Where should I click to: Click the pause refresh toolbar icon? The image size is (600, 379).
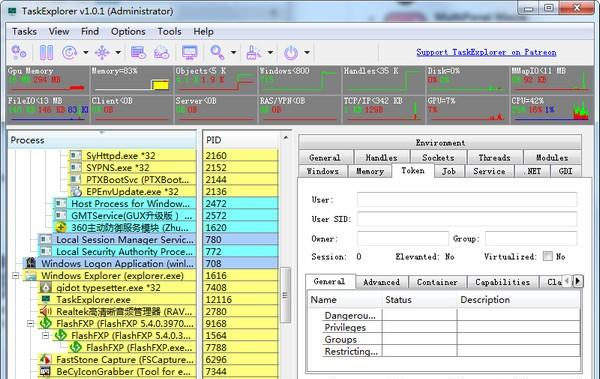(47, 52)
